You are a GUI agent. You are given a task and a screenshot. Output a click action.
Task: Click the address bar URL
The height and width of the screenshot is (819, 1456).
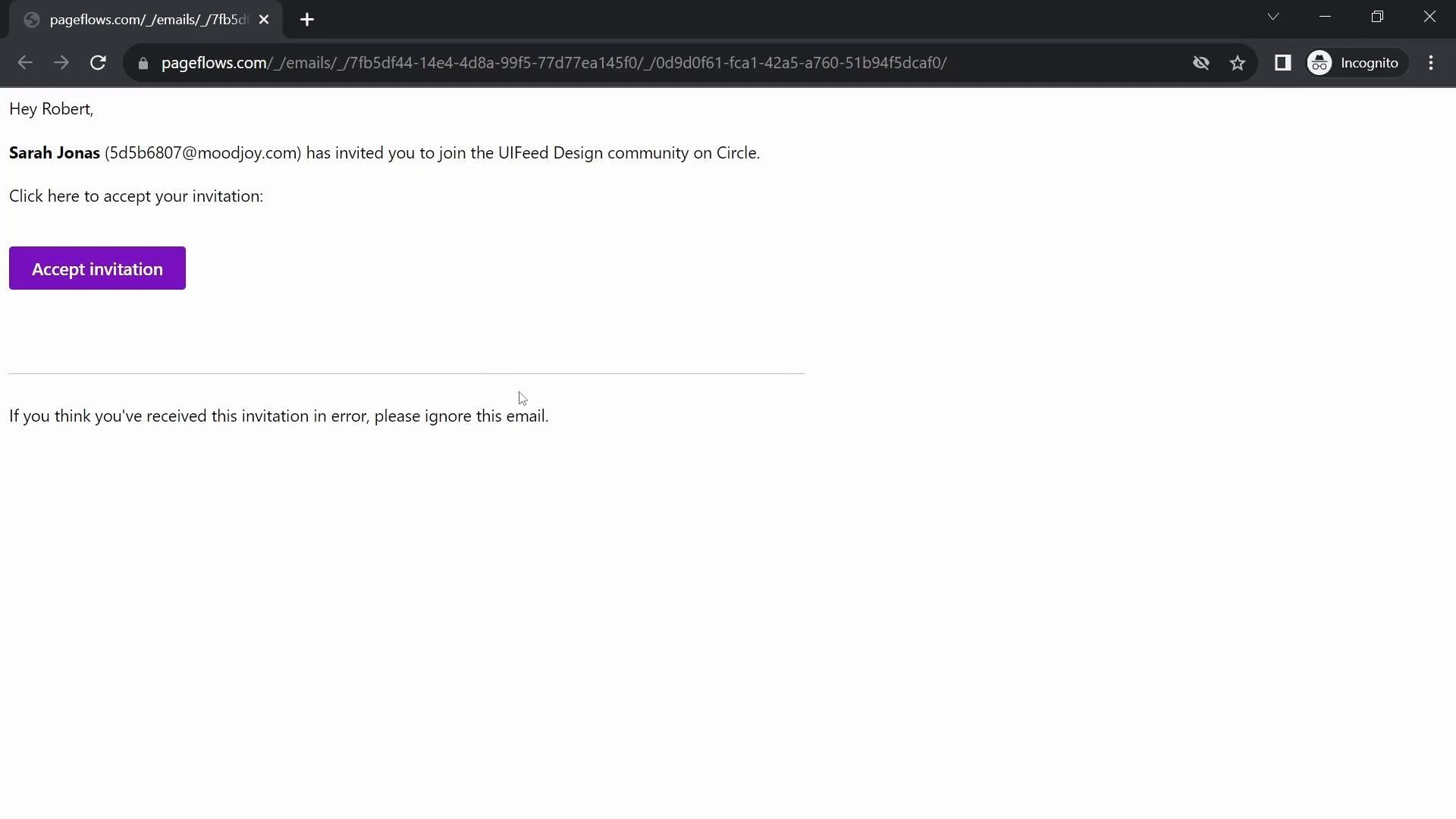click(x=554, y=63)
